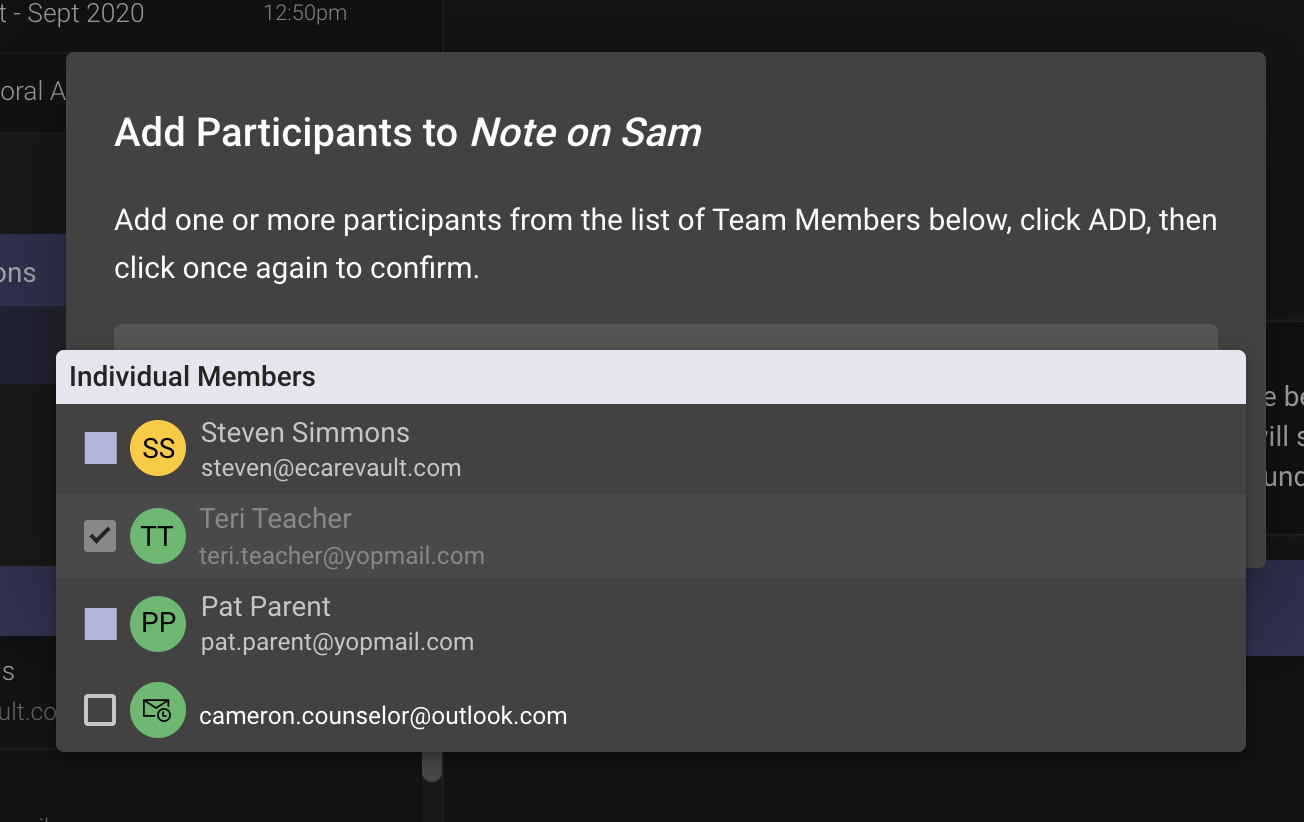This screenshot has height=822, width=1304.
Task: Click Teri Teacher's green TT avatar
Action: click(158, 536)
